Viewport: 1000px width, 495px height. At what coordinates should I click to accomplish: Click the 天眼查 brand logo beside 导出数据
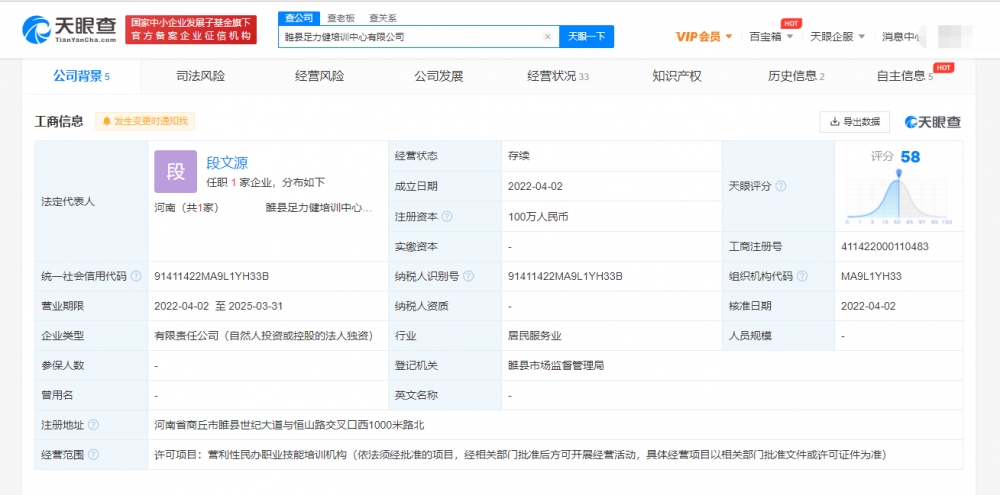(x=932, y=122)
